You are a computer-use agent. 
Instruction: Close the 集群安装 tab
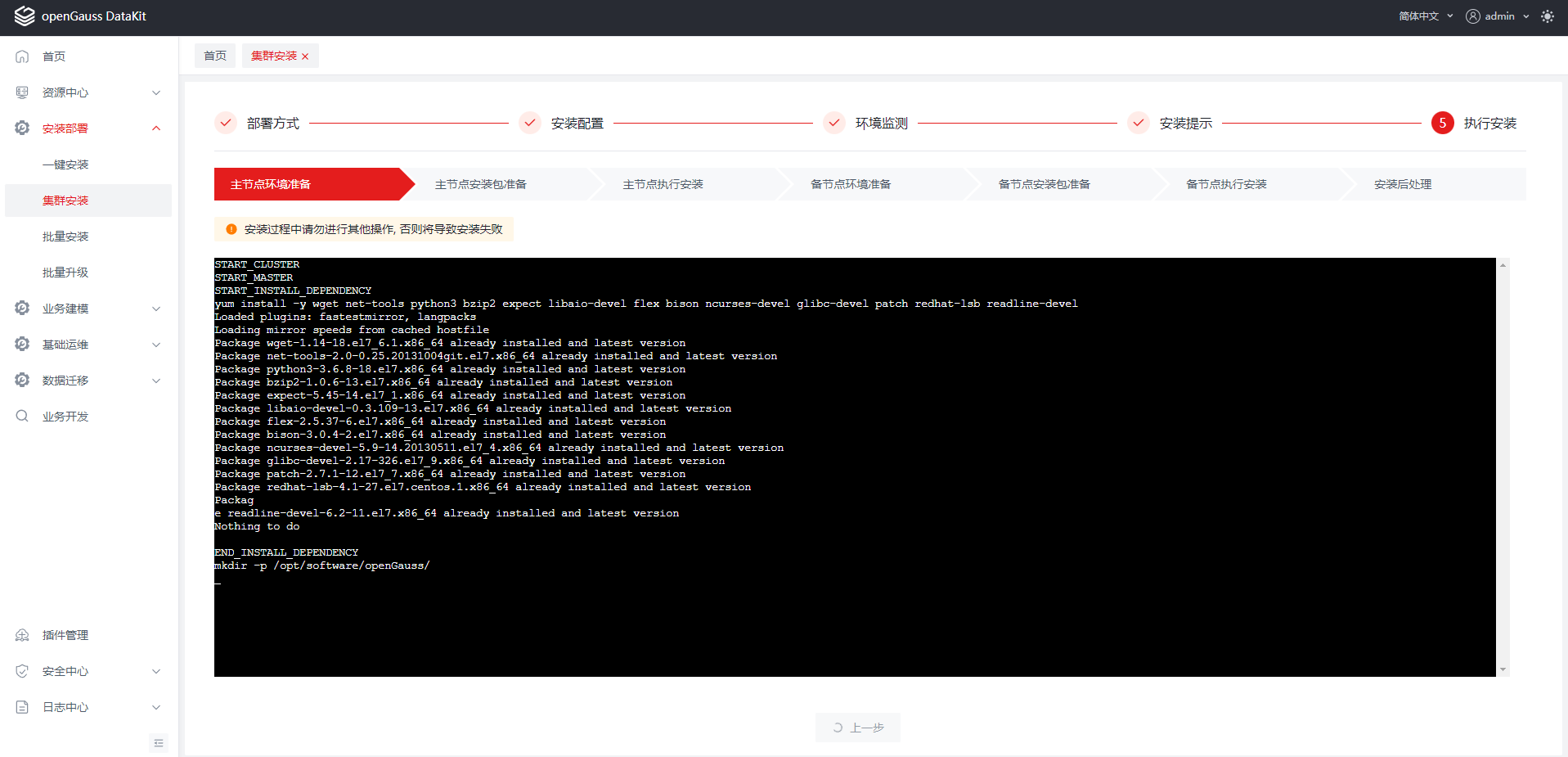coord(305,56)
